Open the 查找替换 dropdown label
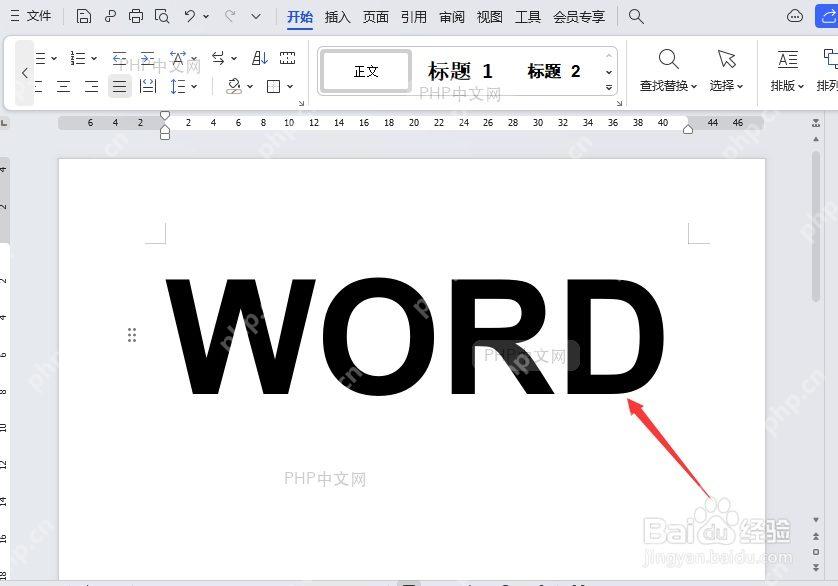The width and height of the screenshot is (838, 586). 668,86
